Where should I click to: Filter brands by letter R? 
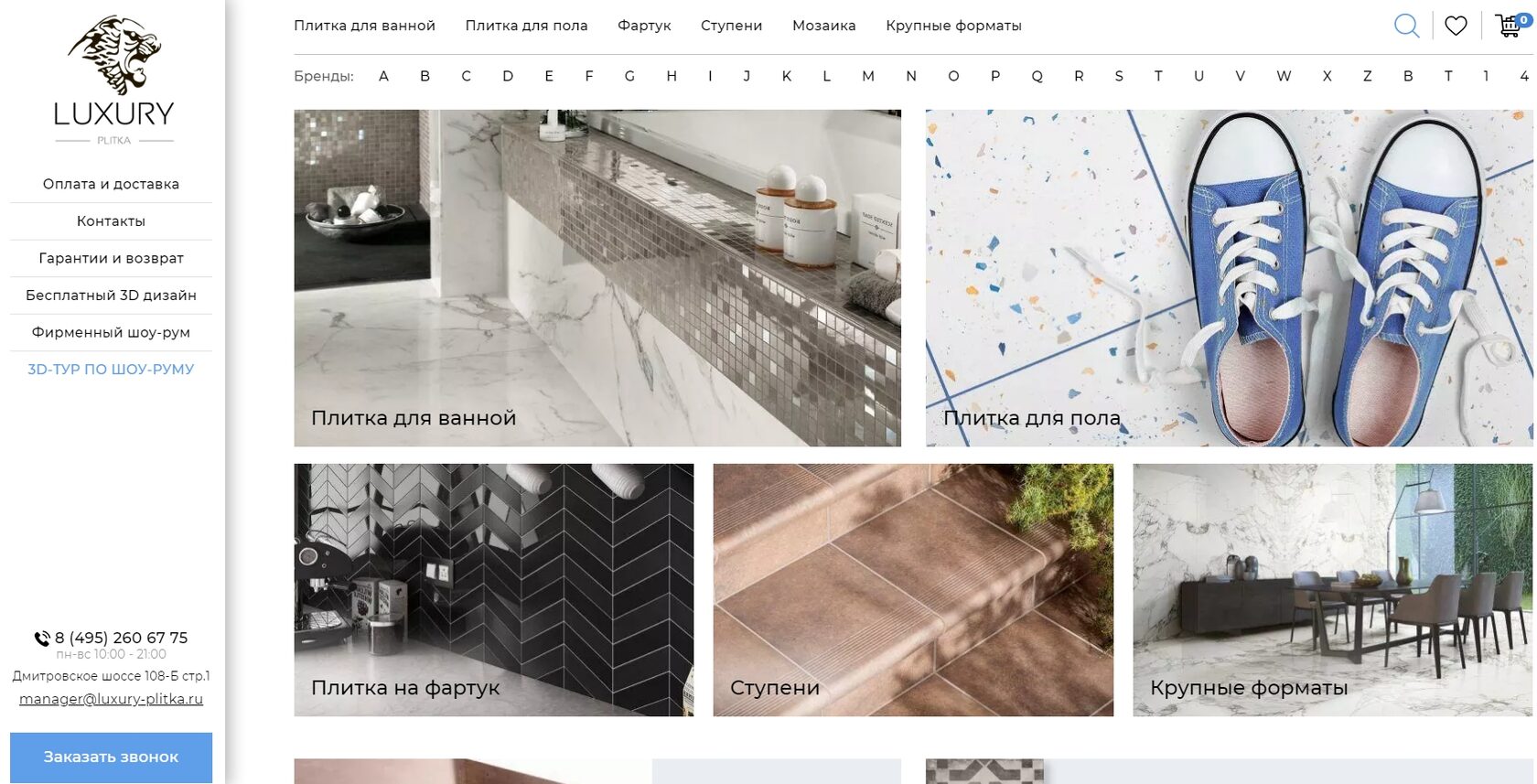(1079, 76)
